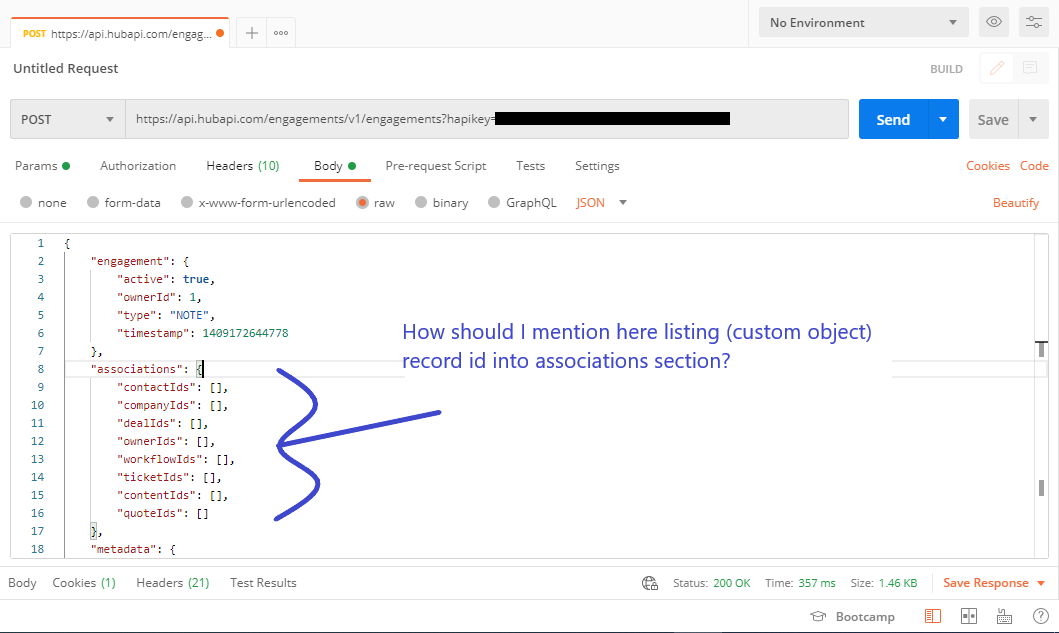Choose the GraphQL body type
The width and height of the screenshot is (1059, 633).
point(522,202)
